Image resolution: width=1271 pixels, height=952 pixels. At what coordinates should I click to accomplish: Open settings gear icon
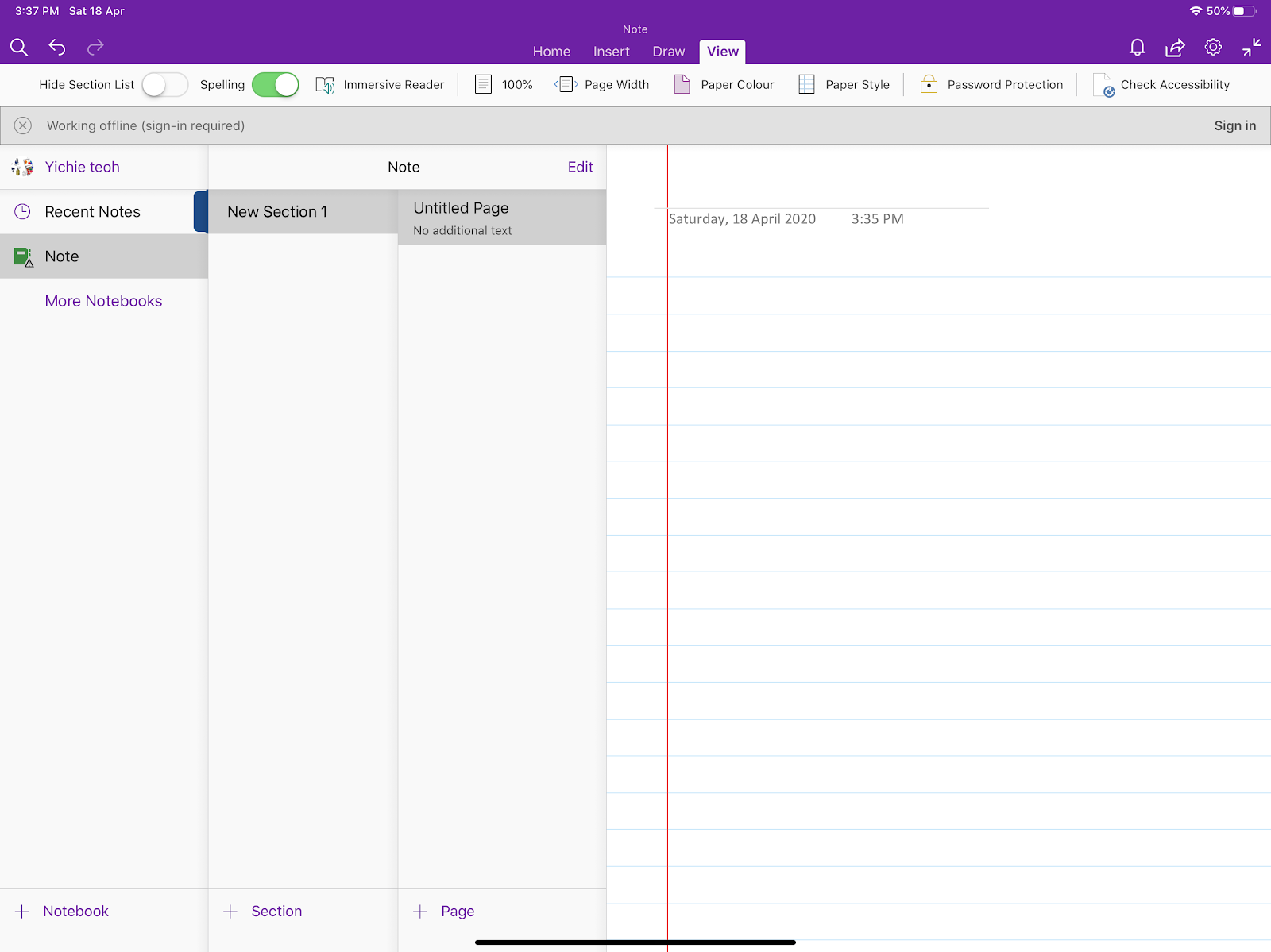coord(1213,48)
